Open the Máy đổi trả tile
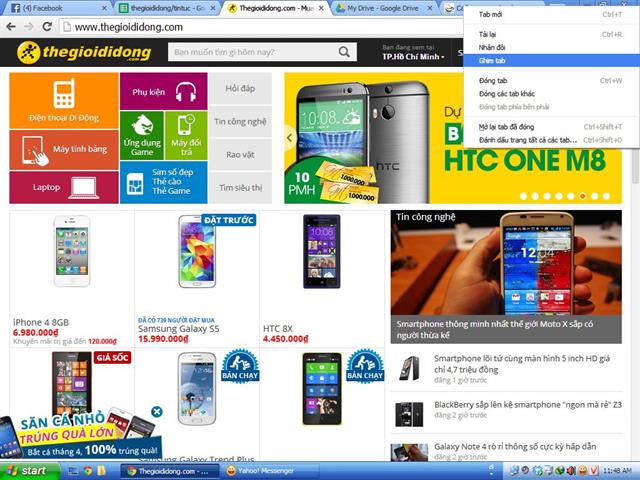640x480 pixels. pyautogui.click(x=186, y=136)
